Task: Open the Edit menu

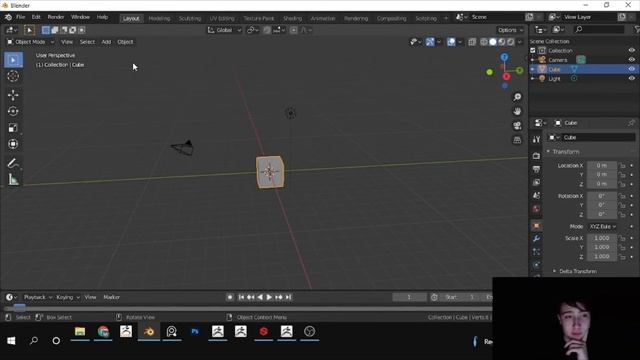Action: [36, 17]
